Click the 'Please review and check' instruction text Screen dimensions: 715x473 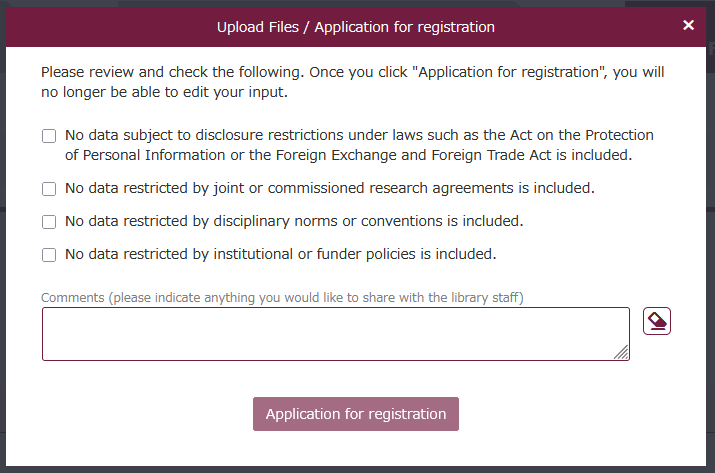[x=172, y=73]
